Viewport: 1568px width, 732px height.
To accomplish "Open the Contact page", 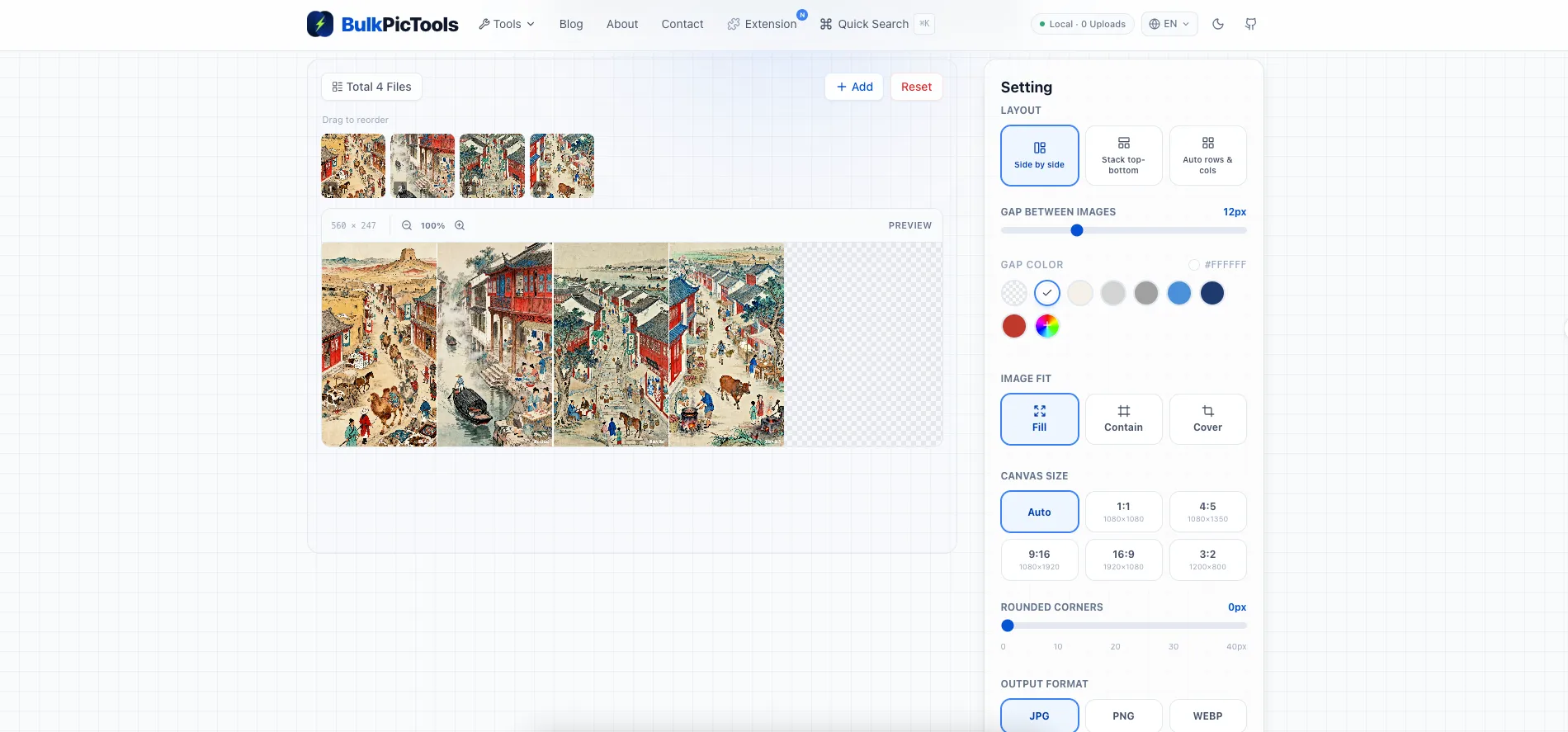I will pos(682,24).
